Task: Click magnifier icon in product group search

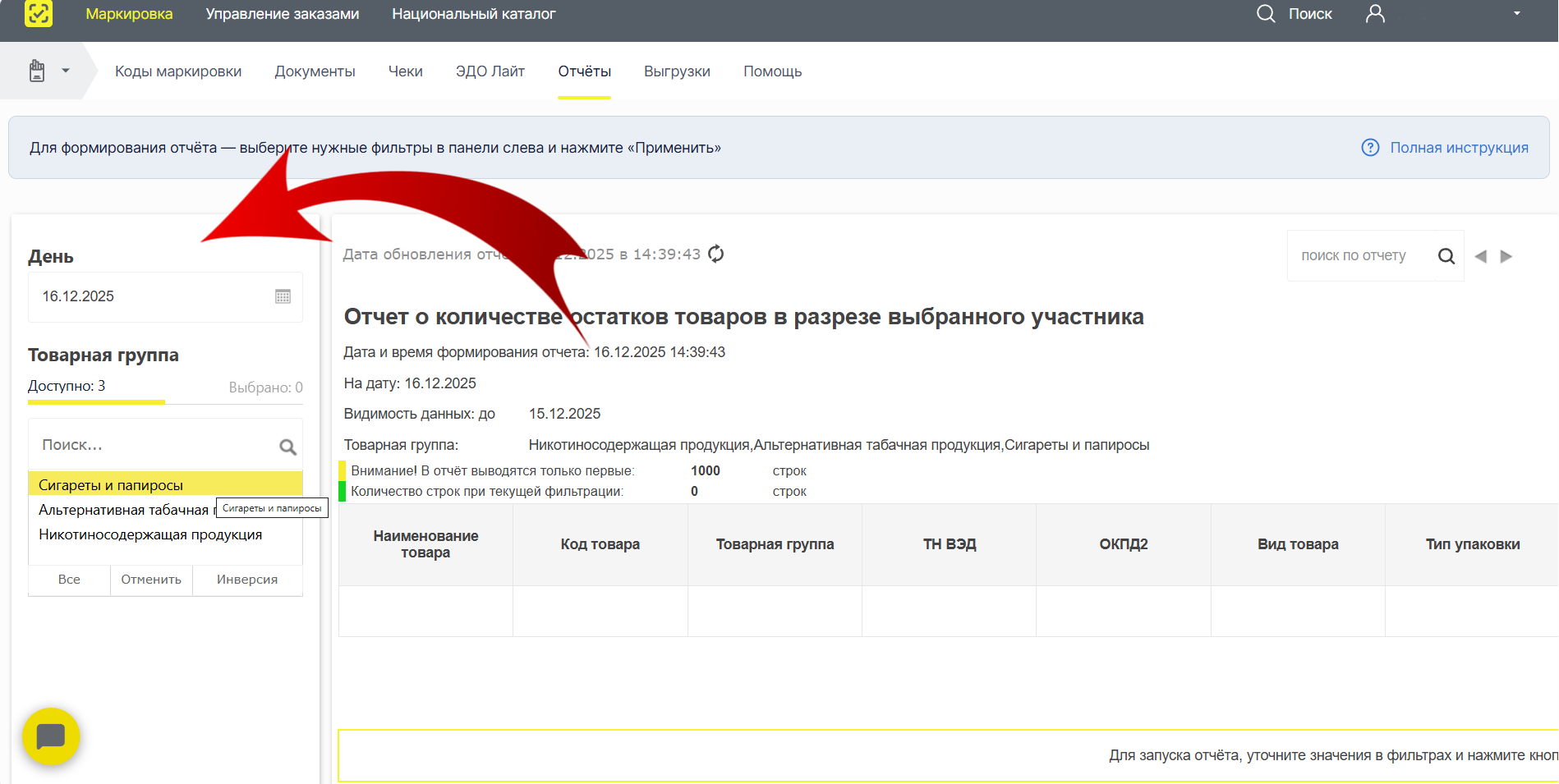Action: click(x=287, y=447)
